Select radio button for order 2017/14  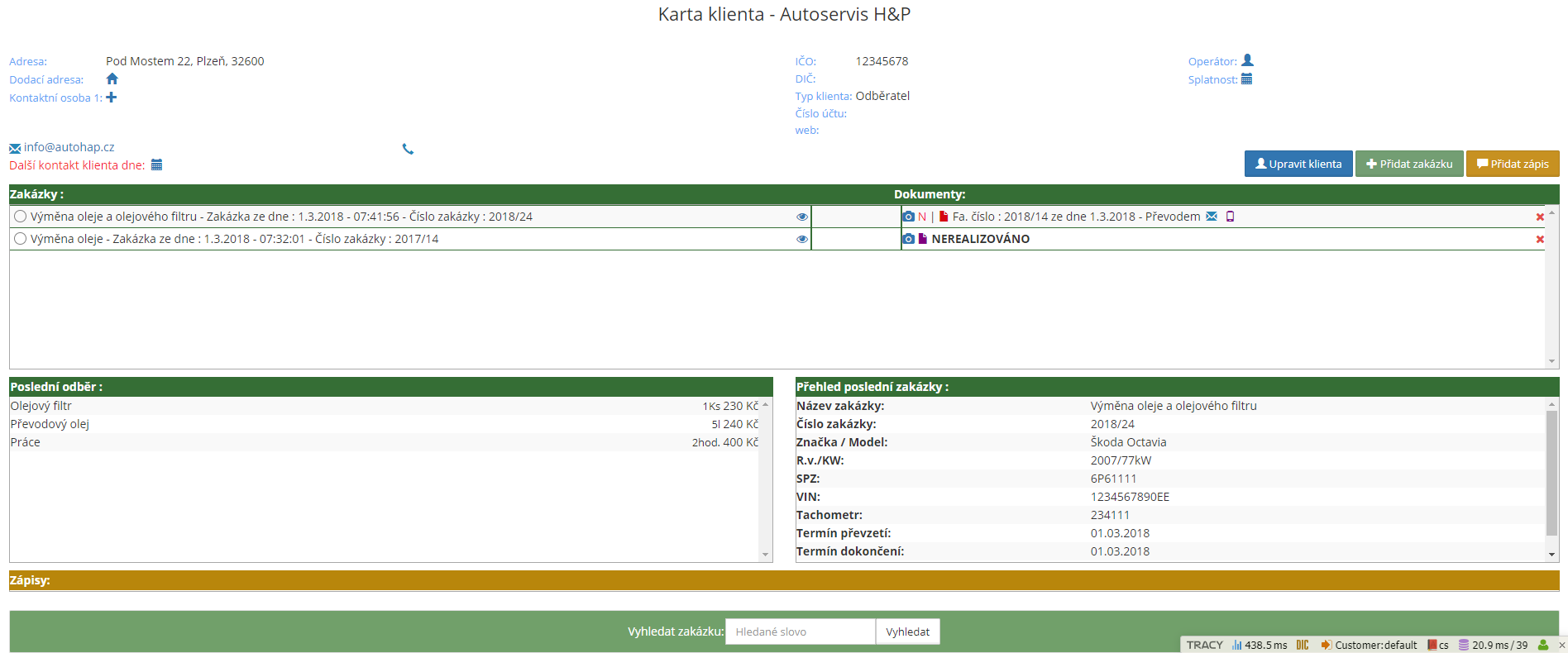pos(21,239)
